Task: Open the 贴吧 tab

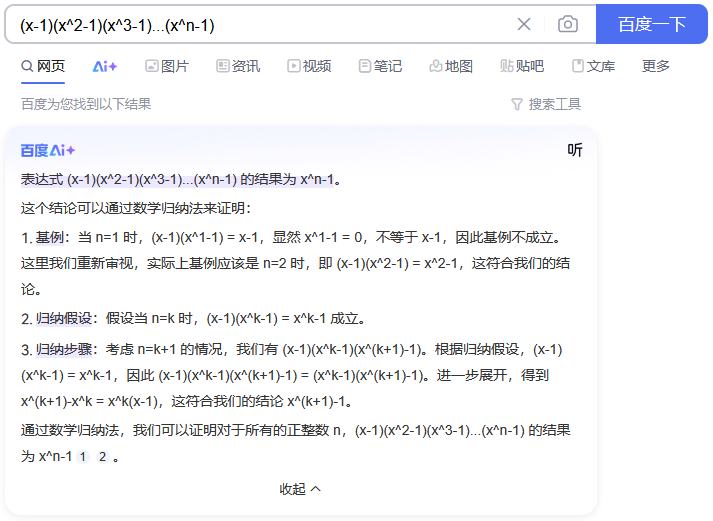Action: [x=522, y=66]
